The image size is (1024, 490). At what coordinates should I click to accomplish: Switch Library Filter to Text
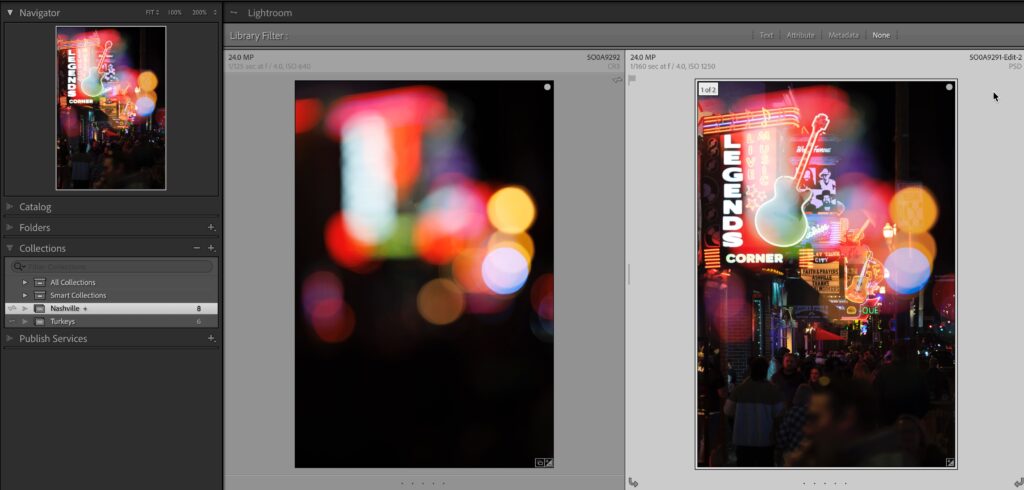click(766, 35)
